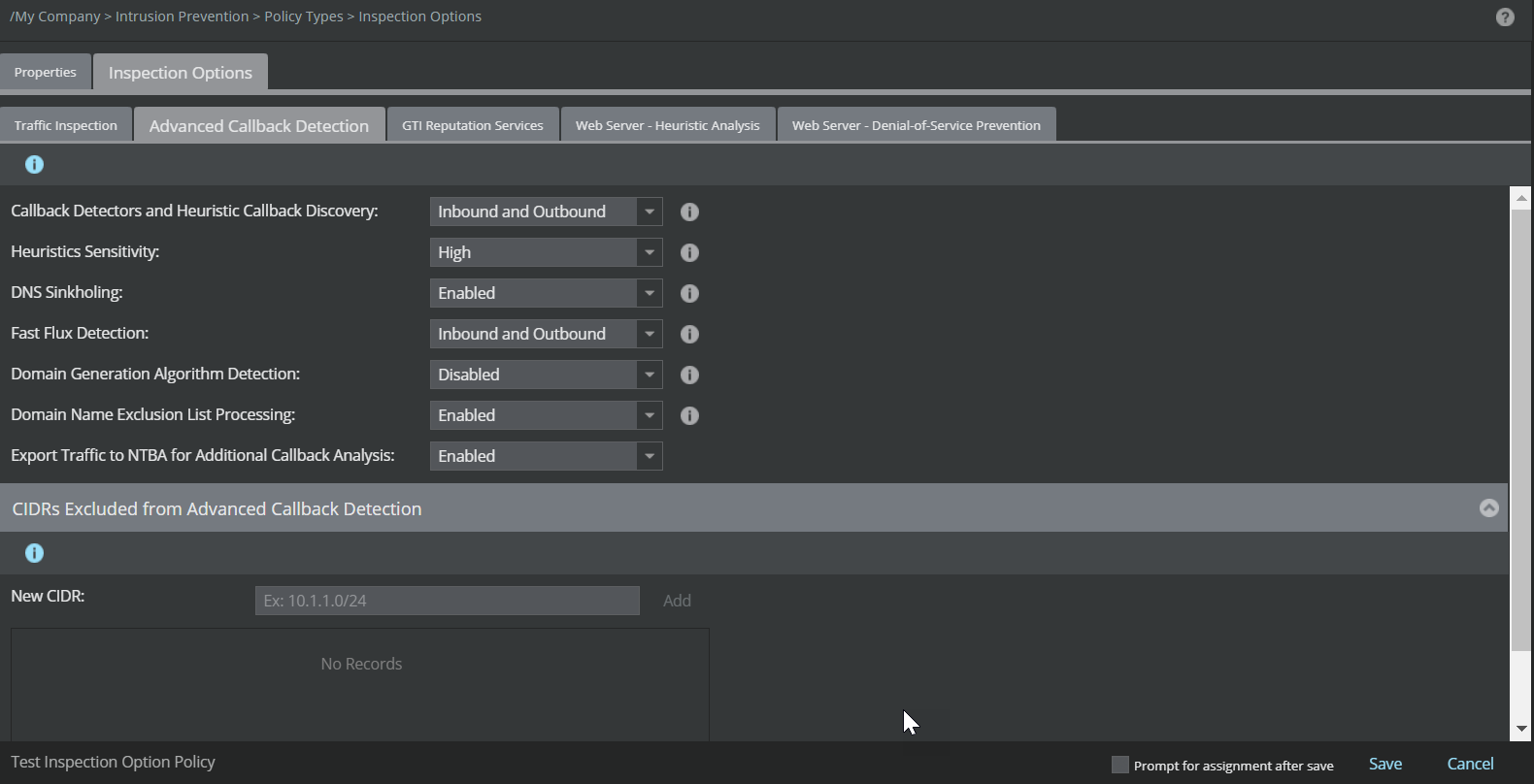Open the Heuristics Sensitivity dropdown
Image resolution: width=1534 pixels, height=784 pixels.
(546, 252)
